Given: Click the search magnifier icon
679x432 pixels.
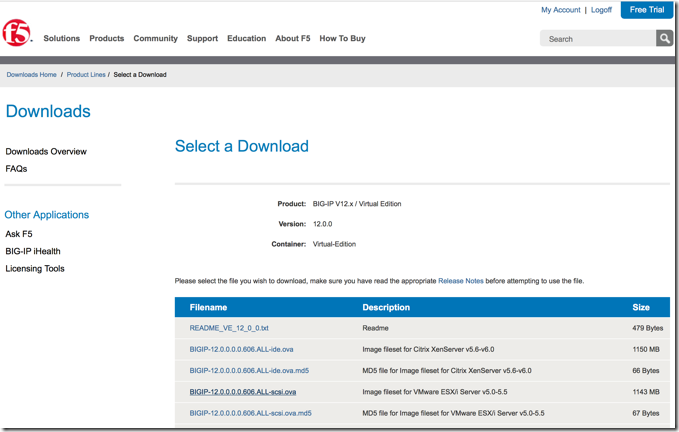Looking at the screenshot, I should [x=664, y=38].
